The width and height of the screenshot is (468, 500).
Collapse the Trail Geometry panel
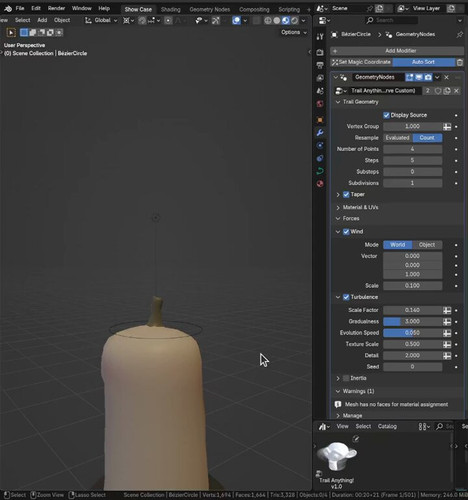click(x=338, y=102)
